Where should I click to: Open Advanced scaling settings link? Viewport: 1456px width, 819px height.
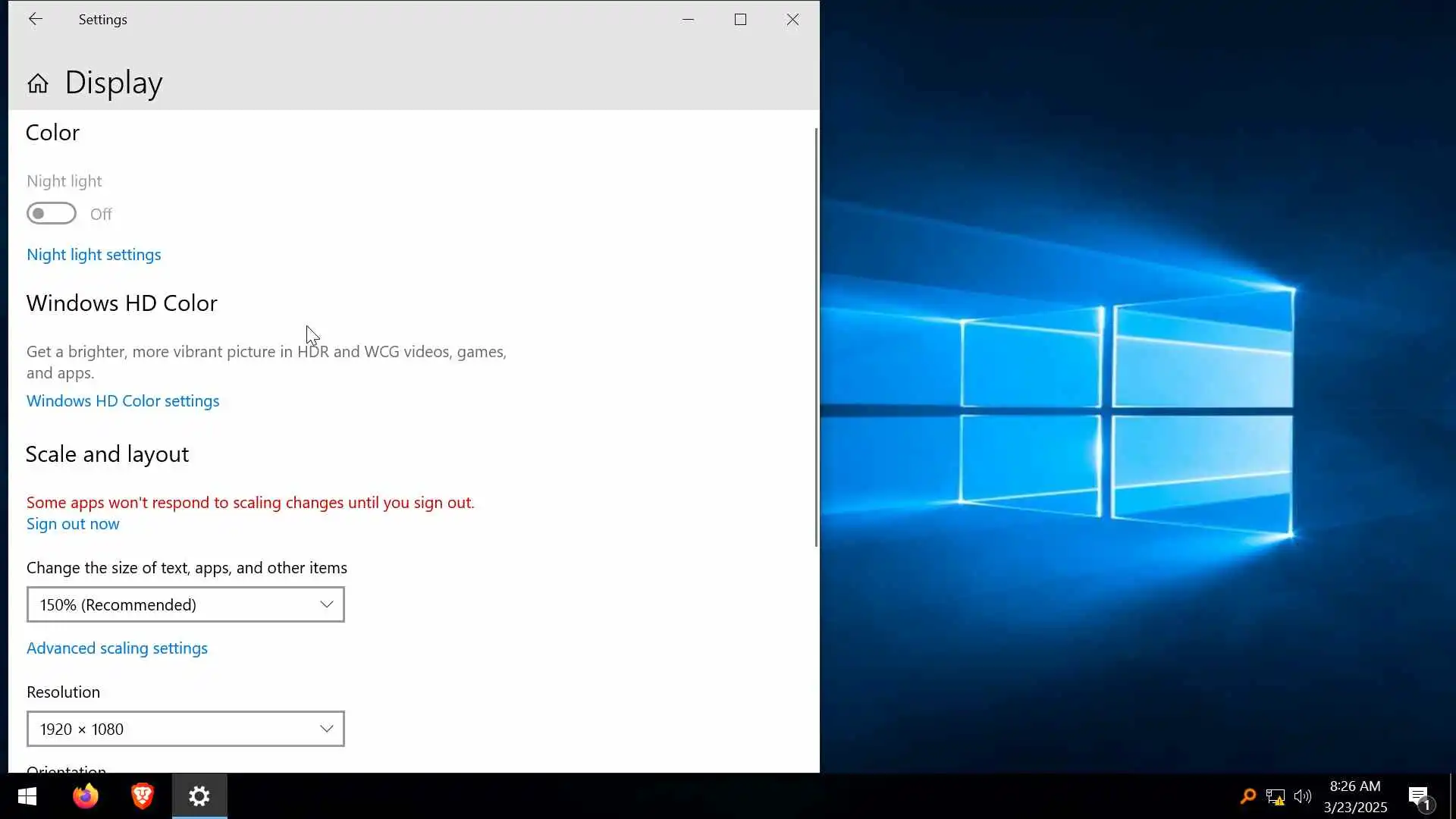pyautogui.click(x=117, y=648)
